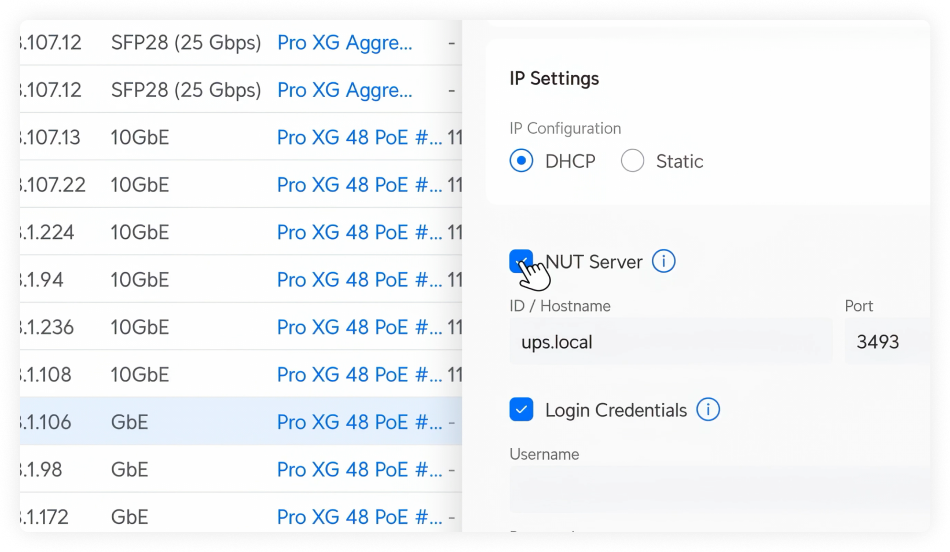Open the Pro XG Aggre link in the second row
This screenshot has height=552, width=950.
(x=344, y=90)
